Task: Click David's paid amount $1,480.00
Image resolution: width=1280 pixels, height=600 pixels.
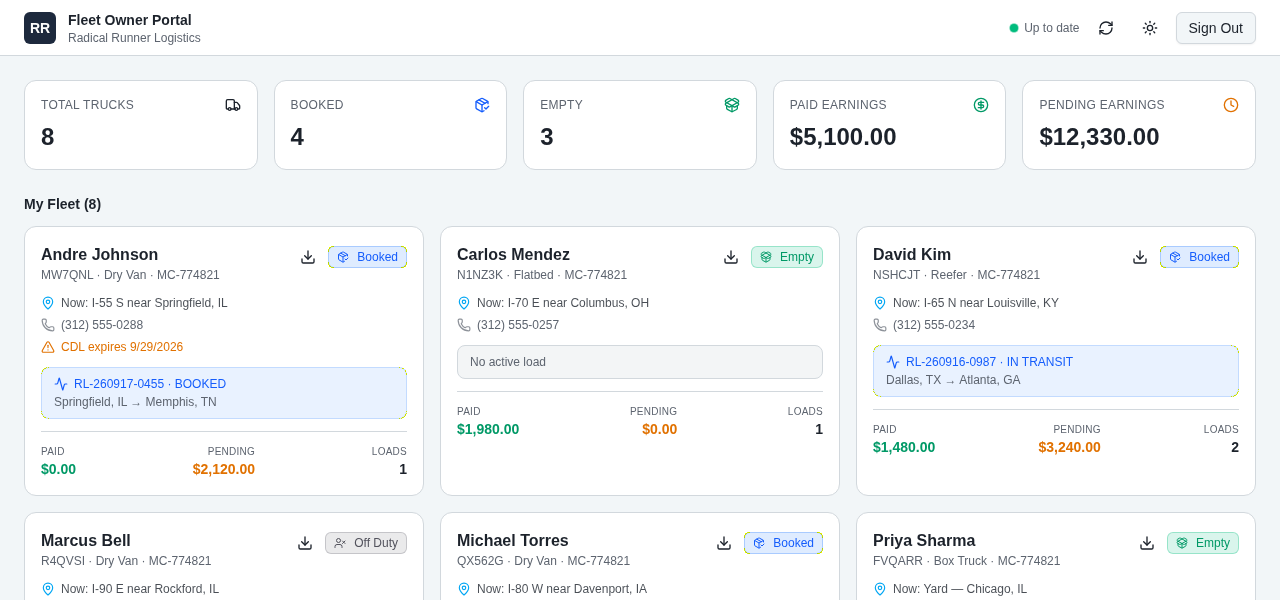Action: point(904,447)
